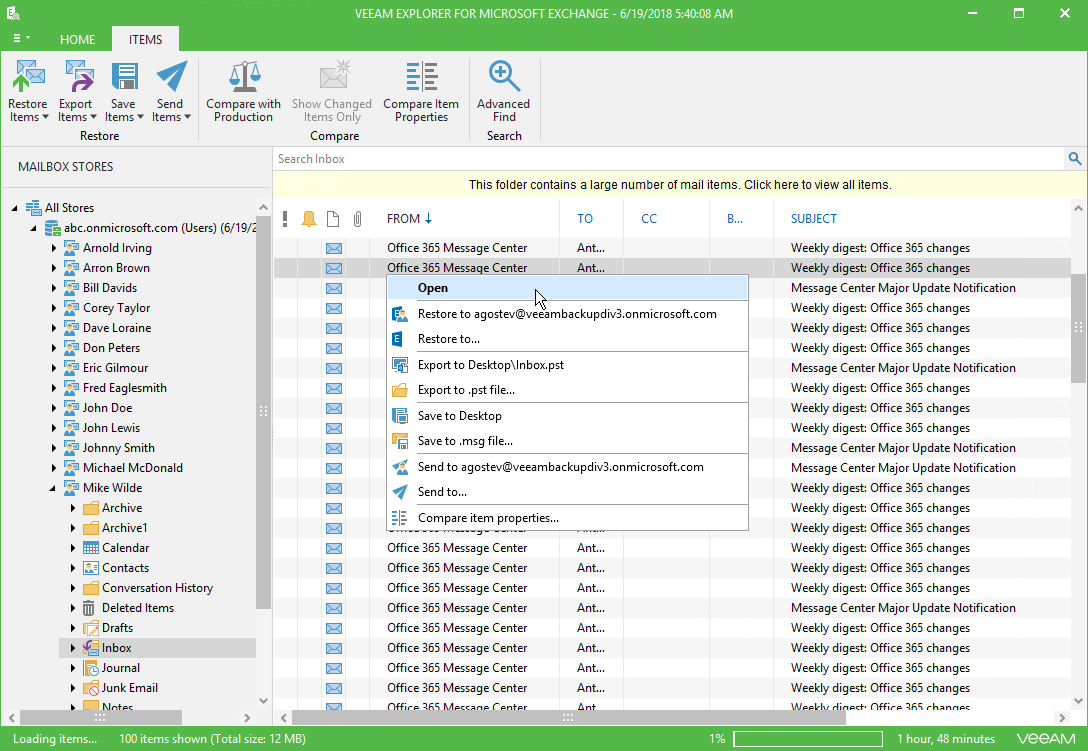
Task: Click the attachment paperclip column icon
Action: point(357,219)
